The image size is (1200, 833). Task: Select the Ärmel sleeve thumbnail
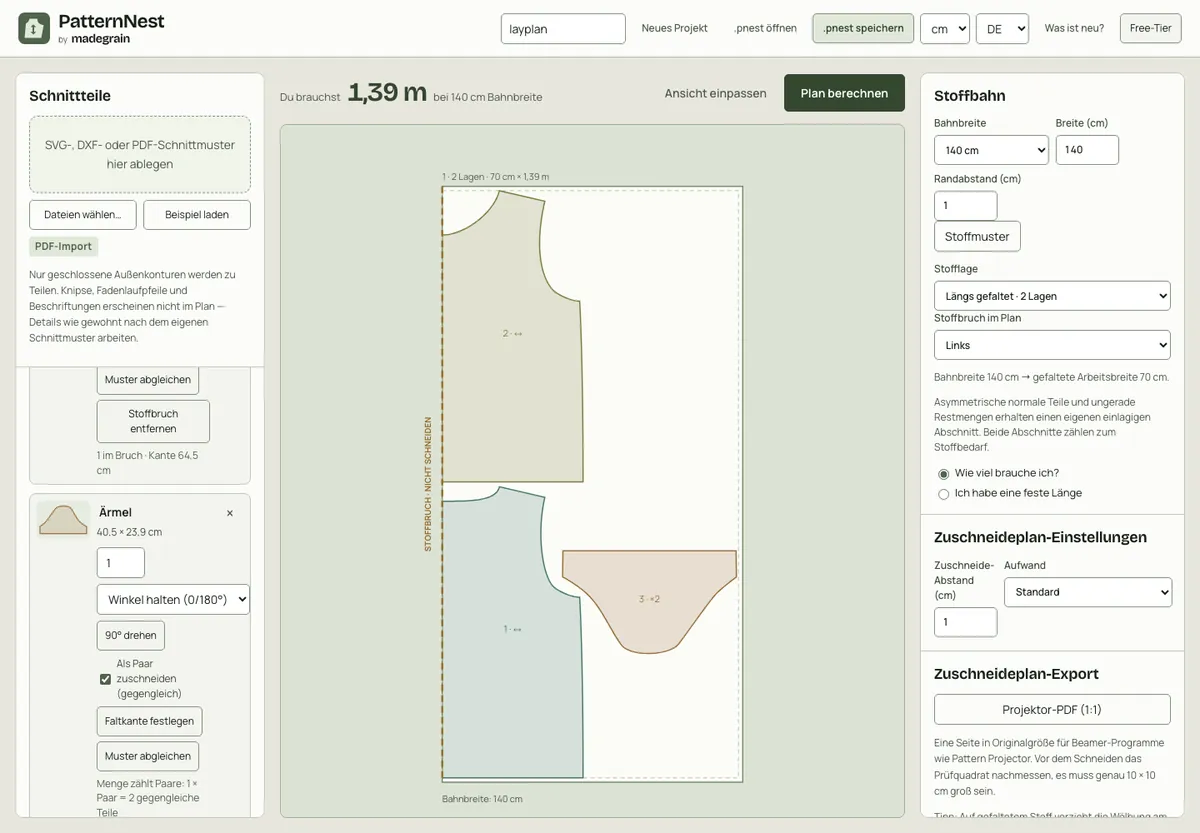tap(63, 520)
